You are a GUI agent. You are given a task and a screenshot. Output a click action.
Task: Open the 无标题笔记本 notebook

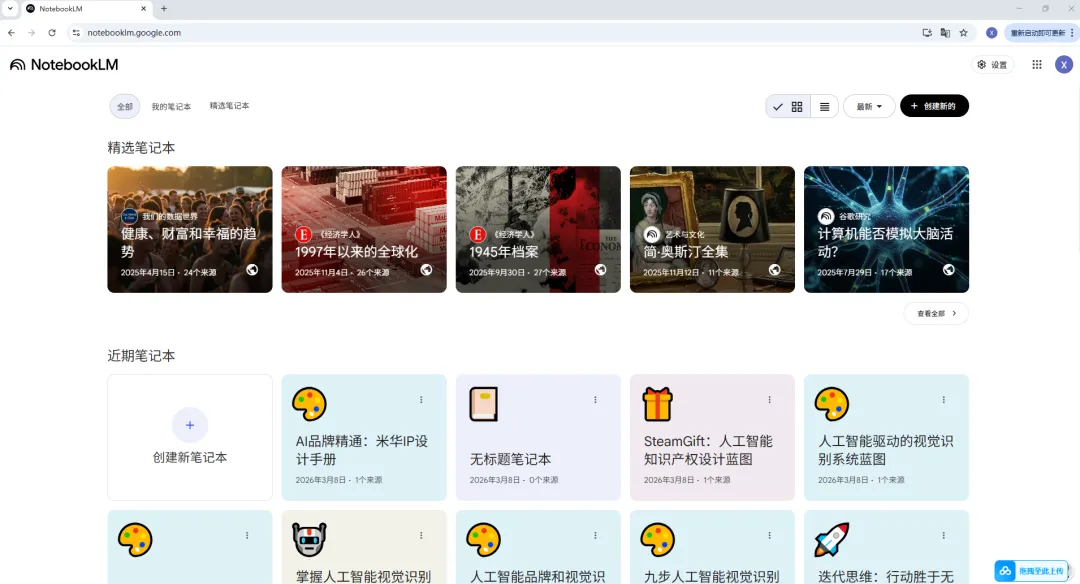(x=538, y=437)
